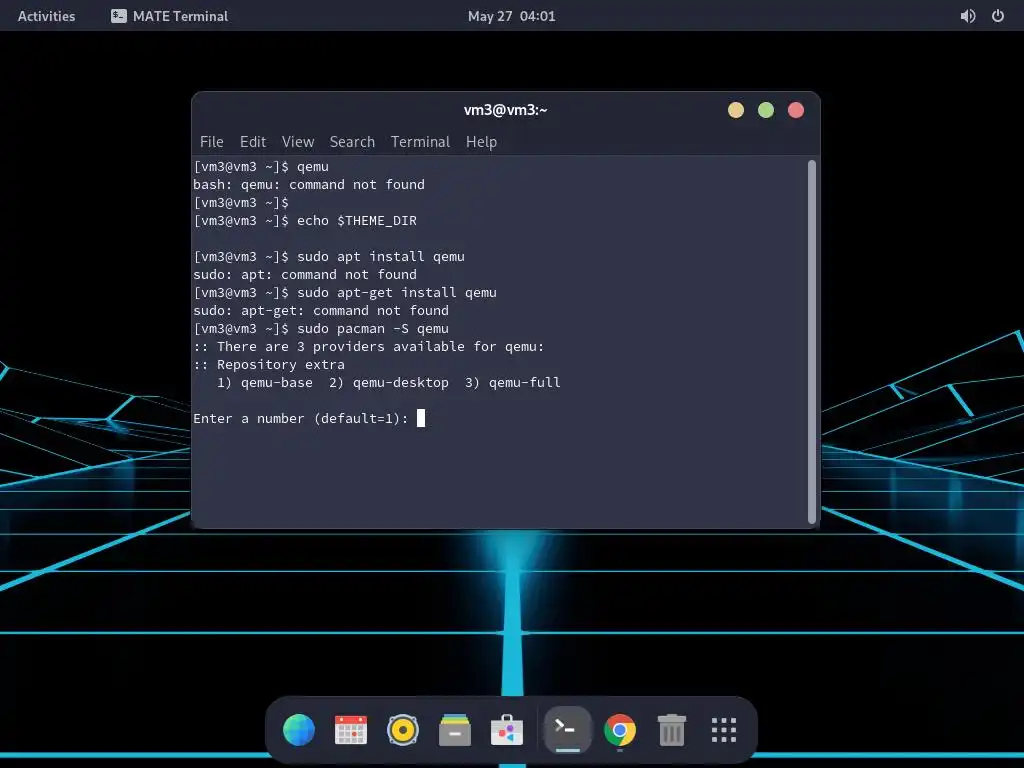Launch the Software store bag icon
This screenshot has width=1024, height=768.
pos(507,729)
